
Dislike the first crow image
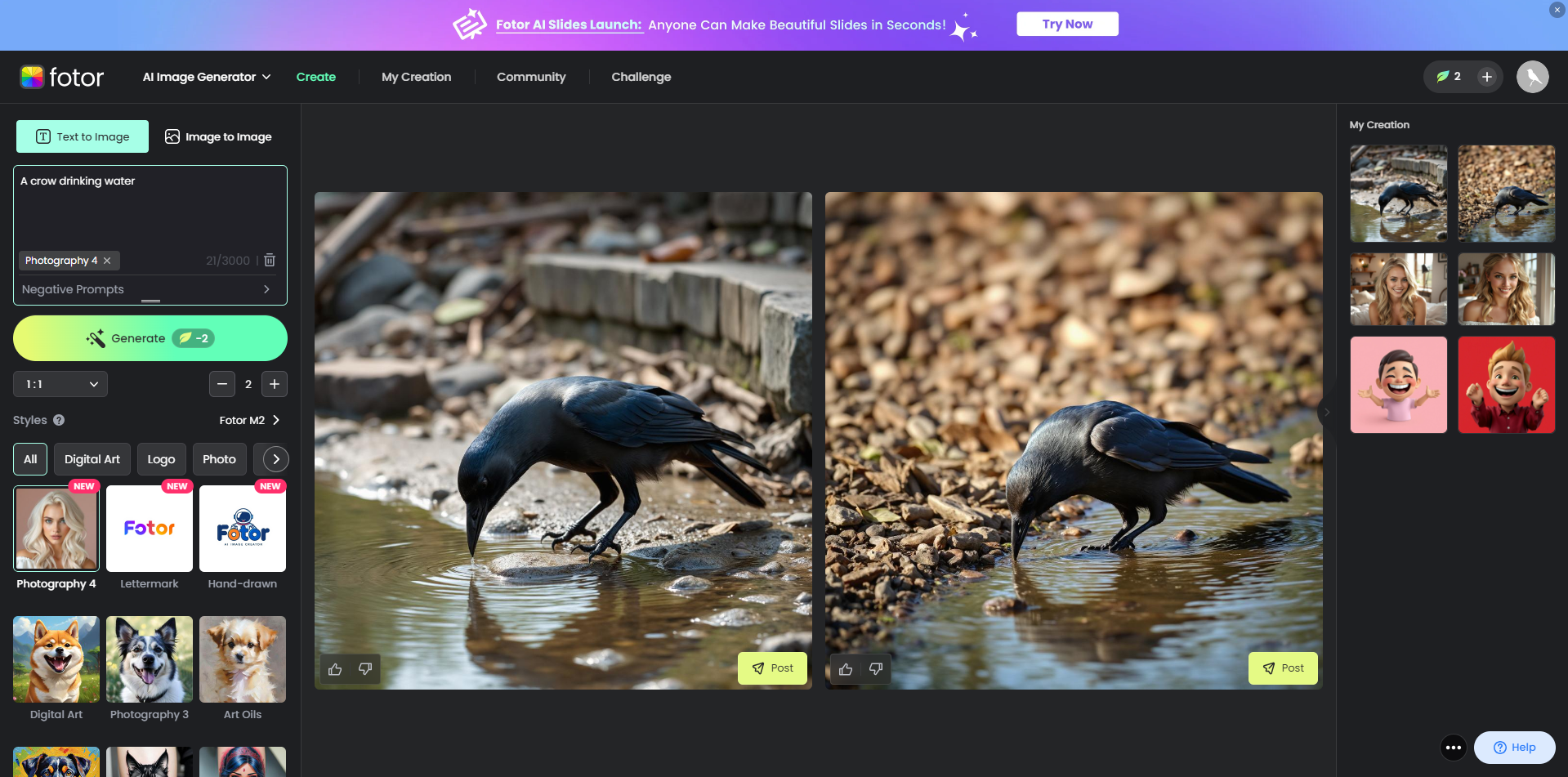pos(365,669)
